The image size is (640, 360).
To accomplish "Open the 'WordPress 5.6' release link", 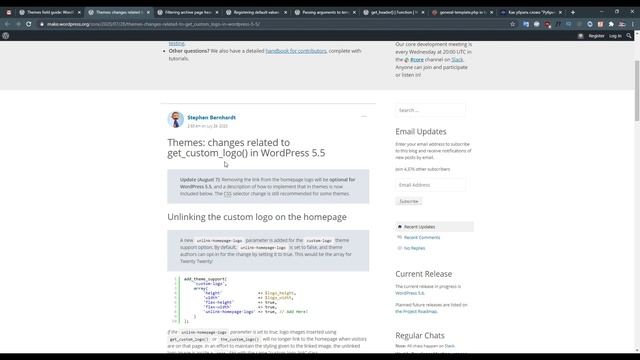I will tap(409, 293).
